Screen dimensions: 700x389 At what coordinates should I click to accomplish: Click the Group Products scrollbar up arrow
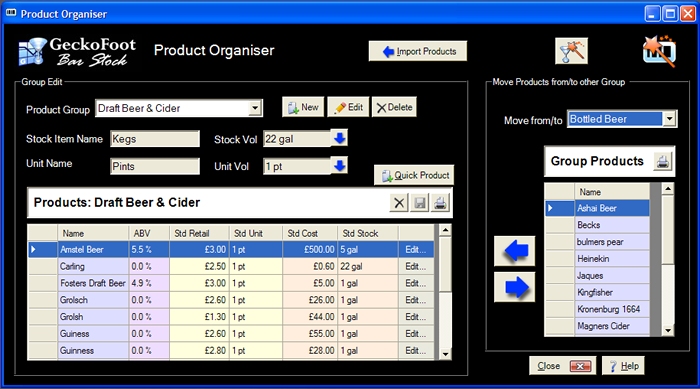click(668, 189)
